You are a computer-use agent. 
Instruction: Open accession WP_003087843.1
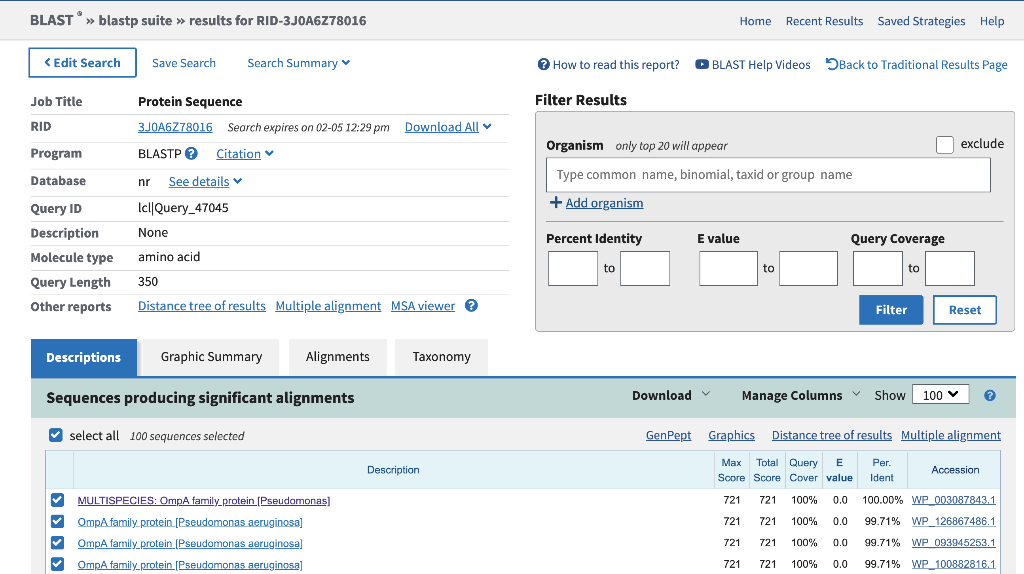tap(953, 500)
